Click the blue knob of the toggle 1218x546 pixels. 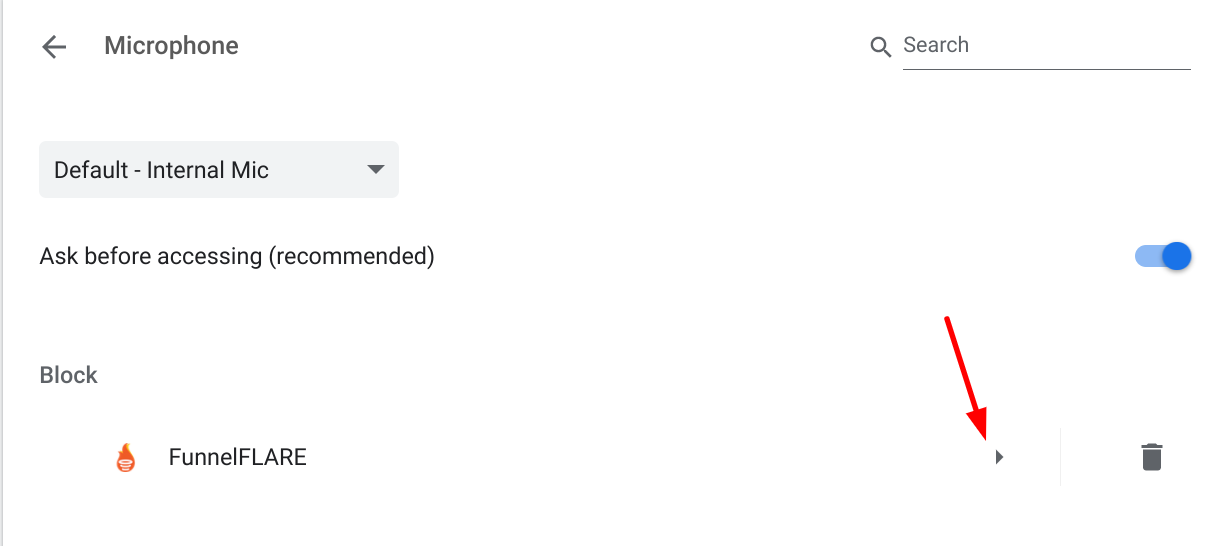click(1177, 256)
